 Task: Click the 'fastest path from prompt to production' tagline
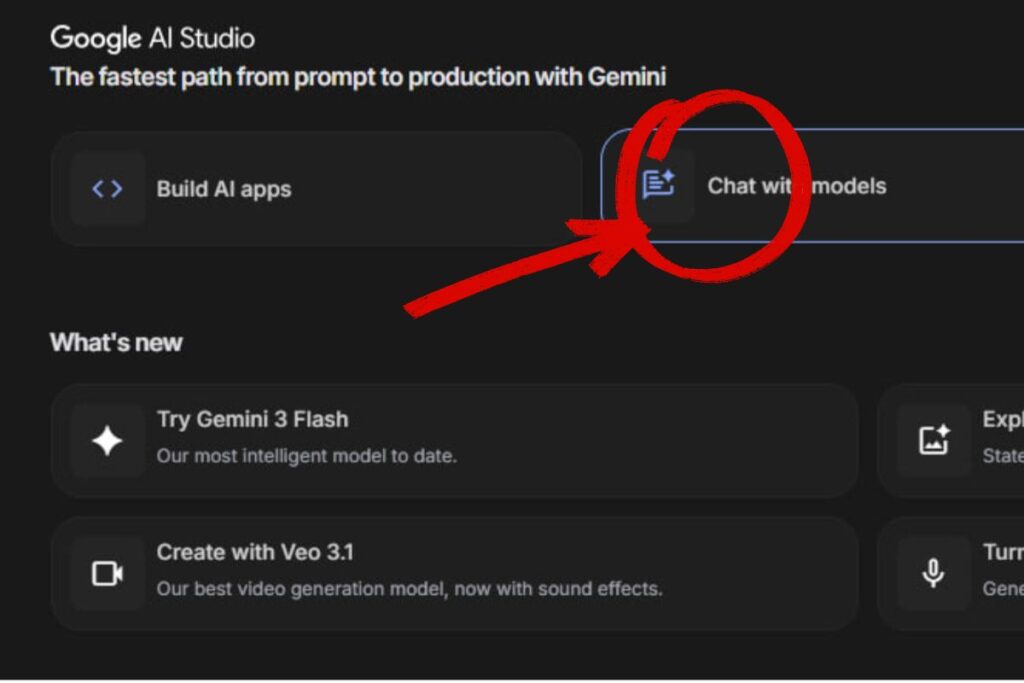358,77
